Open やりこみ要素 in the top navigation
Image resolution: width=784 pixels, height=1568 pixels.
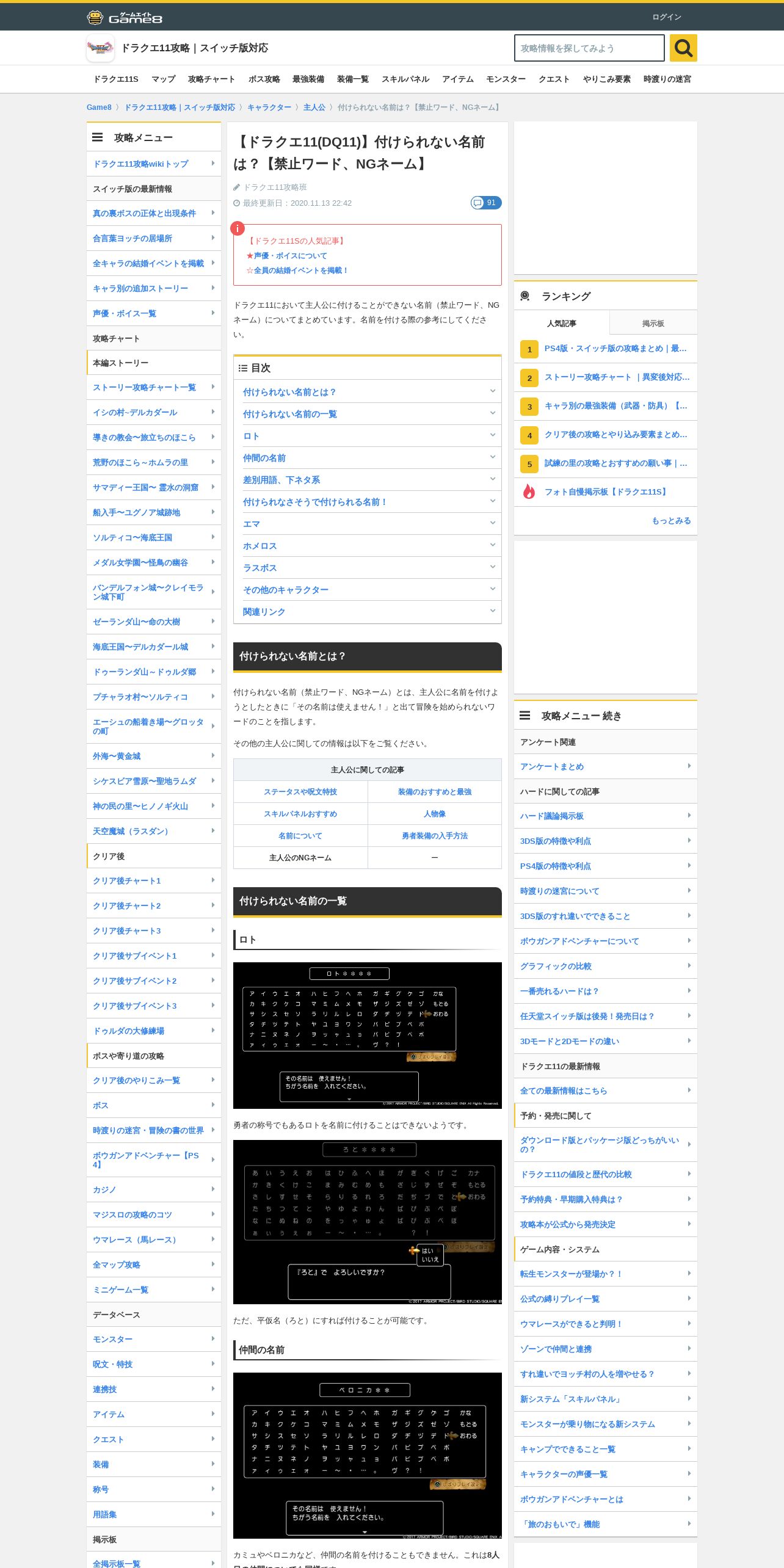(606, 79)
